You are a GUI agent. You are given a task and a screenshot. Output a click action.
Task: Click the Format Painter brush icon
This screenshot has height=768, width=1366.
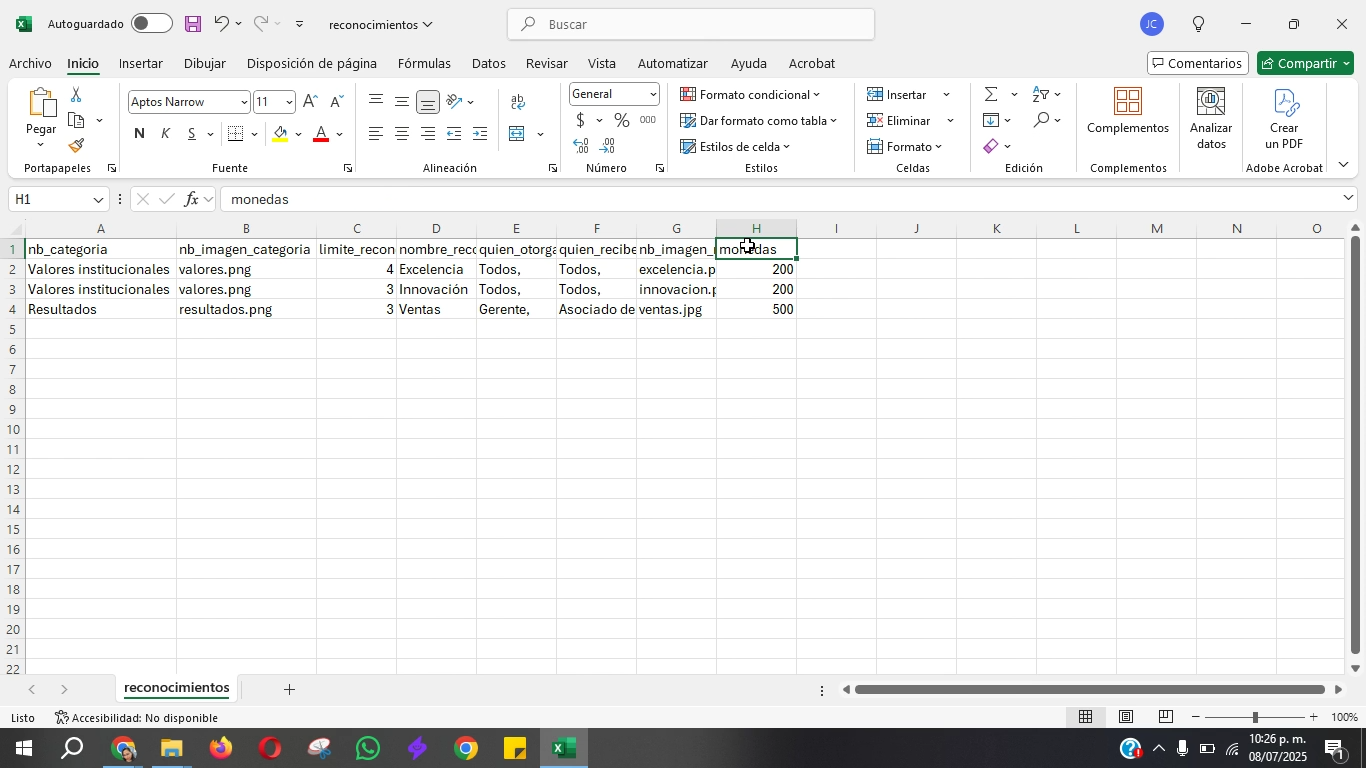pos(77,146)
